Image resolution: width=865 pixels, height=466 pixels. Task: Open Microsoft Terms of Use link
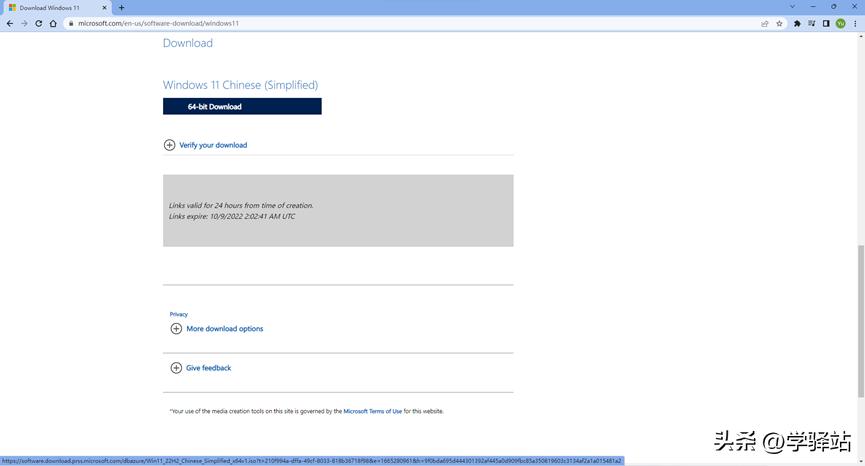pos(373,411)
